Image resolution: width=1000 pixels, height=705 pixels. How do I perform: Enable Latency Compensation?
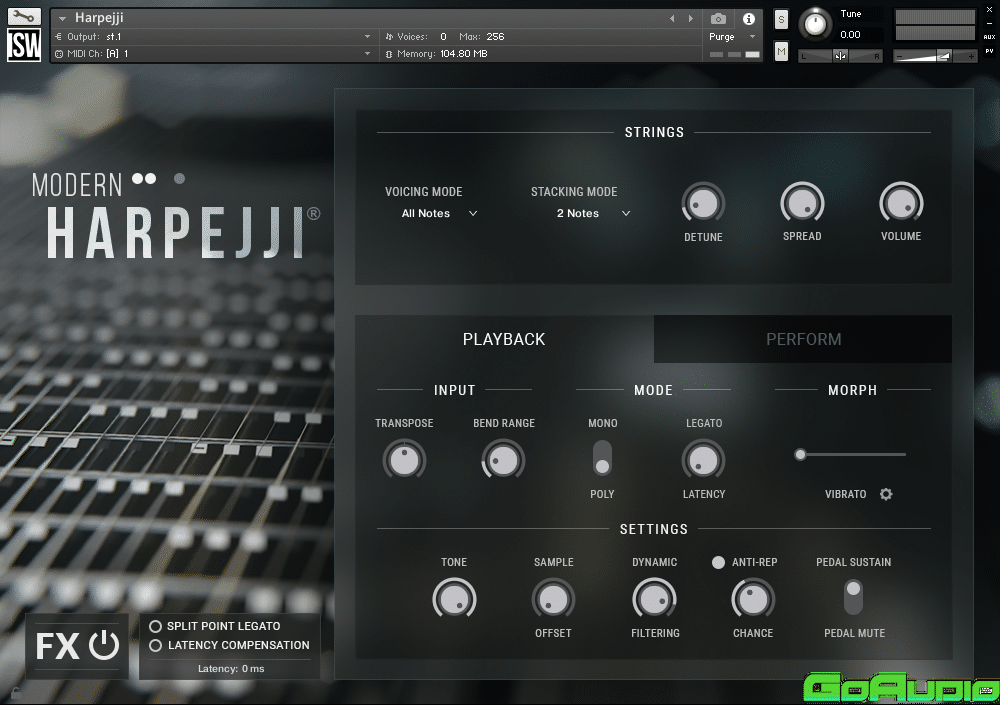pos(155,646)
